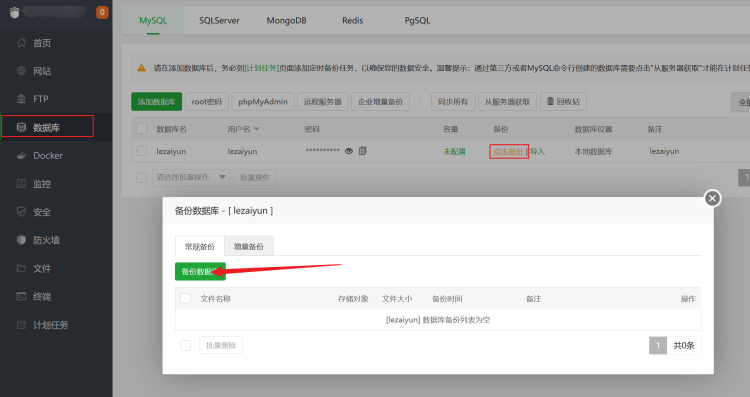The height and width of the screenshot is (397, 750).
Task: Click the green 备份数据库 backup button in dialog
Action: [200, 271]
